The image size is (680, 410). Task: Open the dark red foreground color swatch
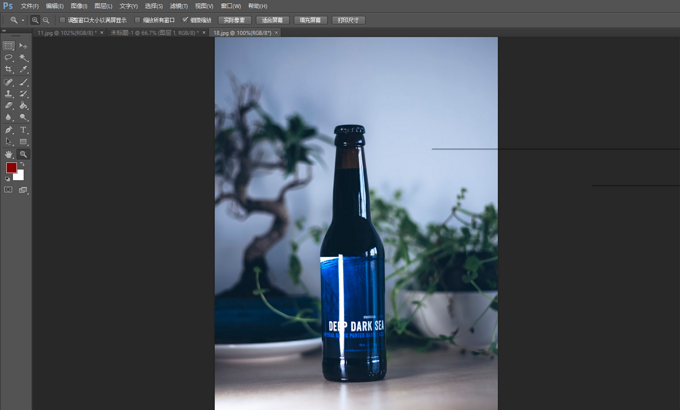pyautogui.click(x=11, y=167)
